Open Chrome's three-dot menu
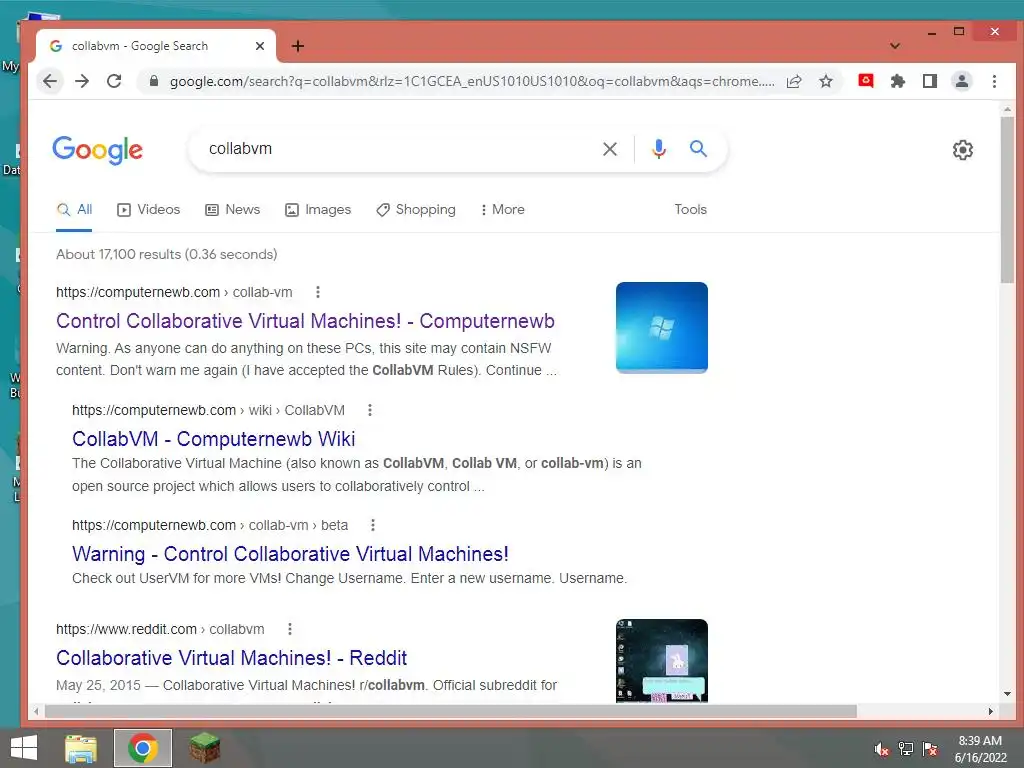Screen dimensions: 1024x768 click(994, 81)
